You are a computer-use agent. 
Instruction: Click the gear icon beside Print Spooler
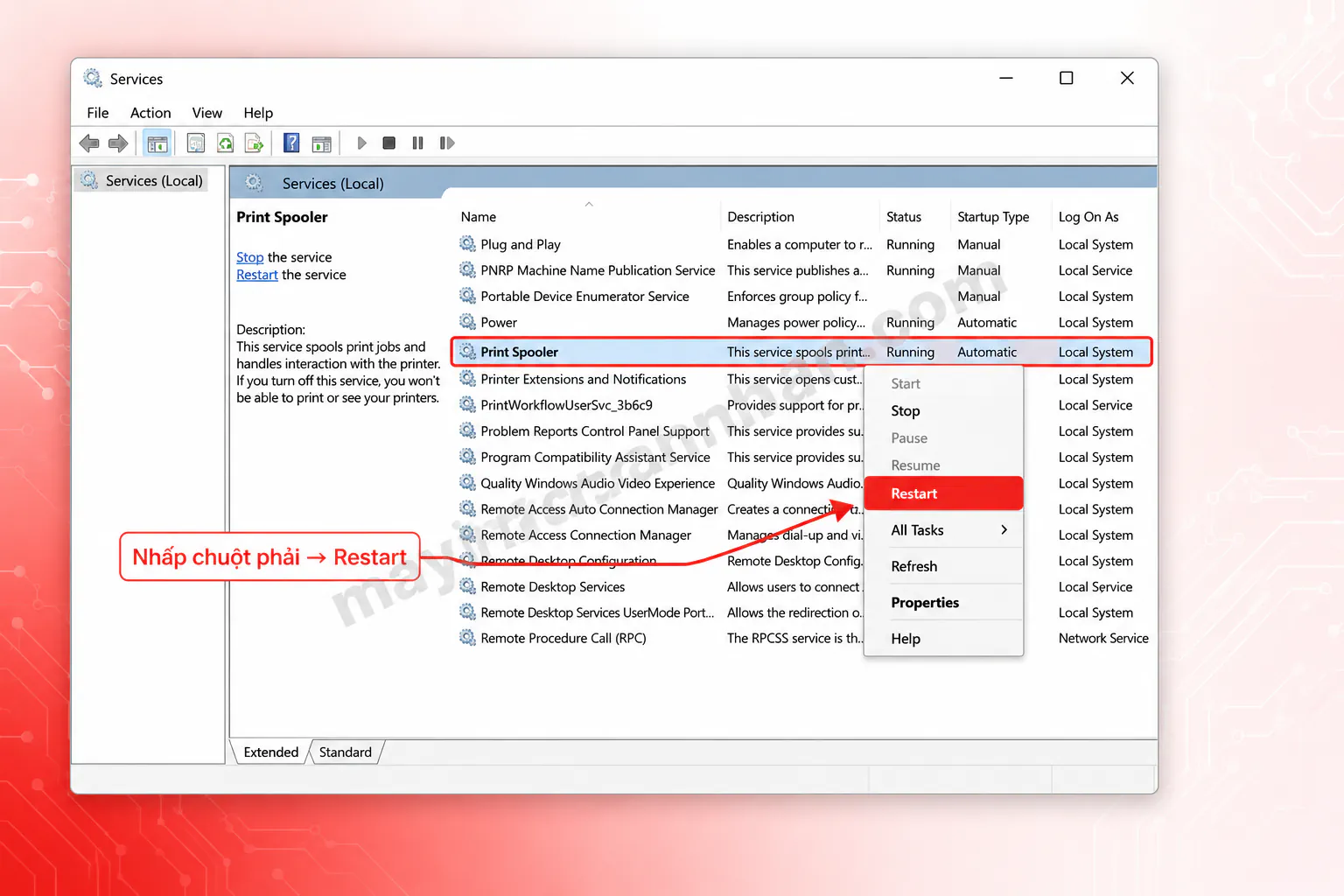(x=468, y=352)
